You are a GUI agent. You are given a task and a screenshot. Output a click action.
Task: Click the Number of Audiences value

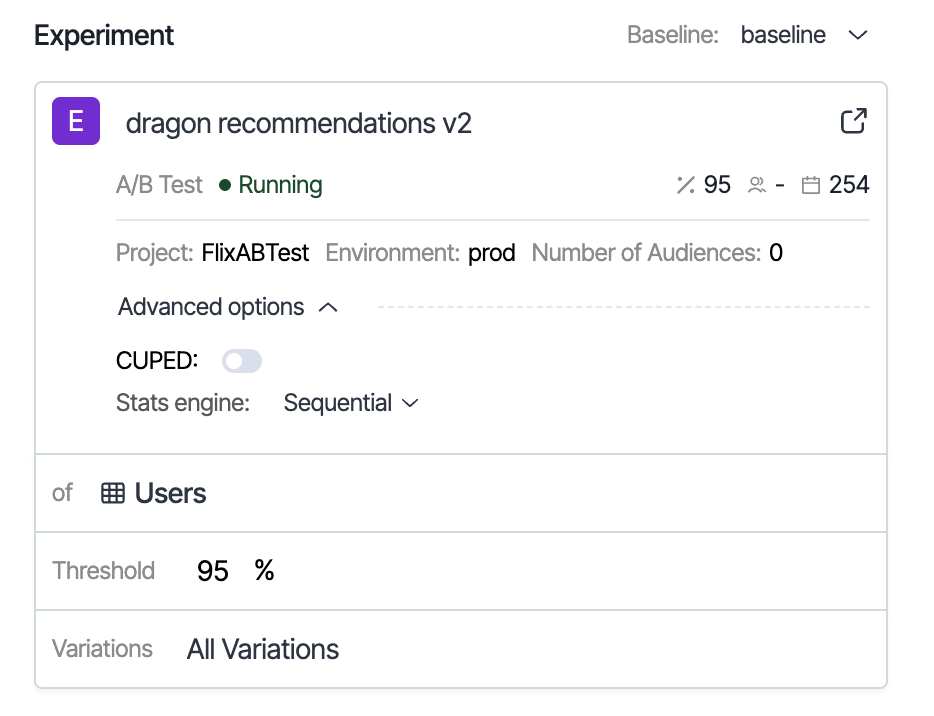click(775, 253)
